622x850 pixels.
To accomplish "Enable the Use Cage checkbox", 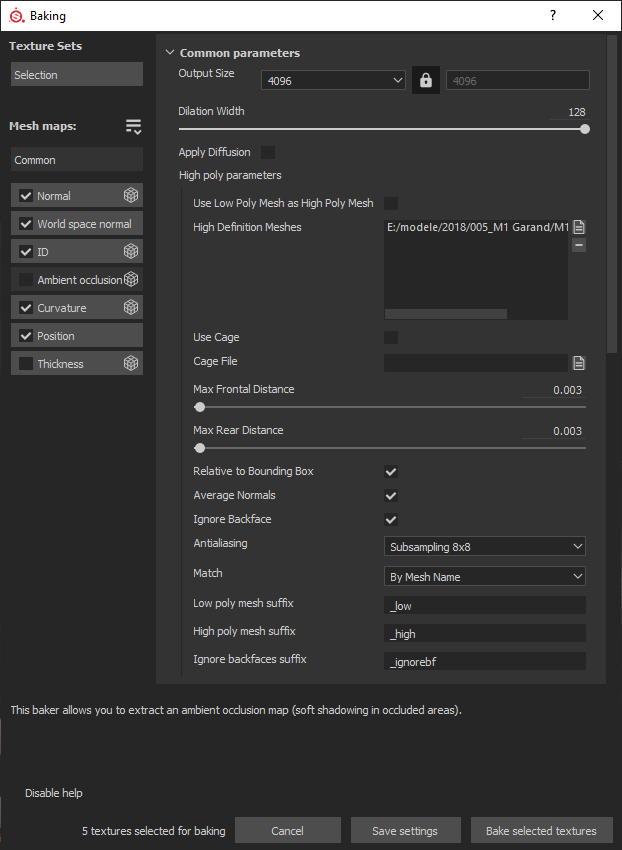I will [391, 337].
